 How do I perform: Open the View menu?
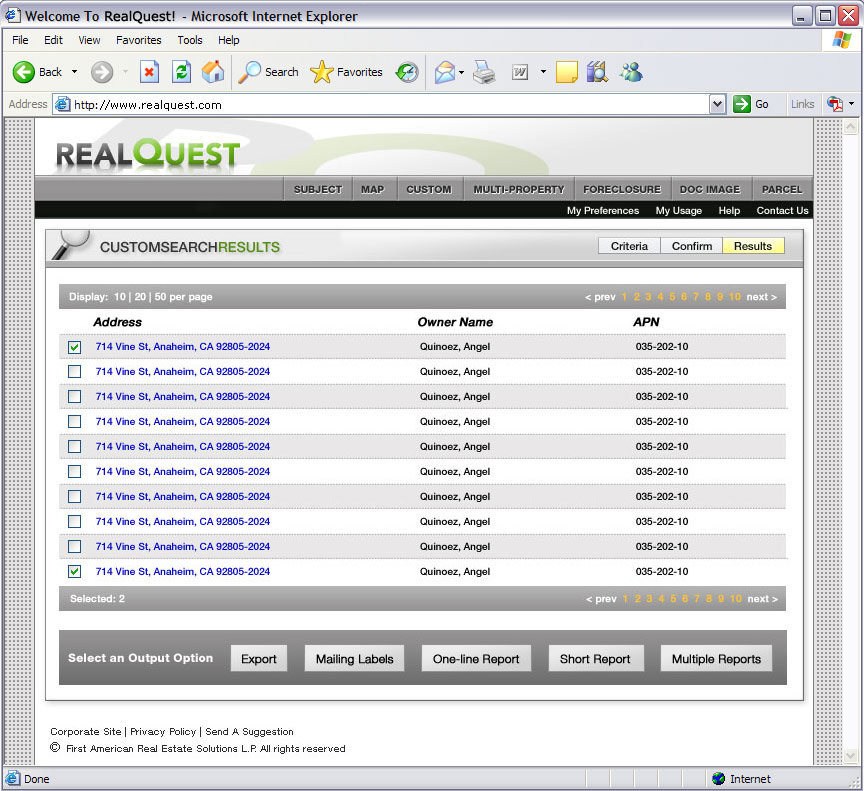click(89, 40)
